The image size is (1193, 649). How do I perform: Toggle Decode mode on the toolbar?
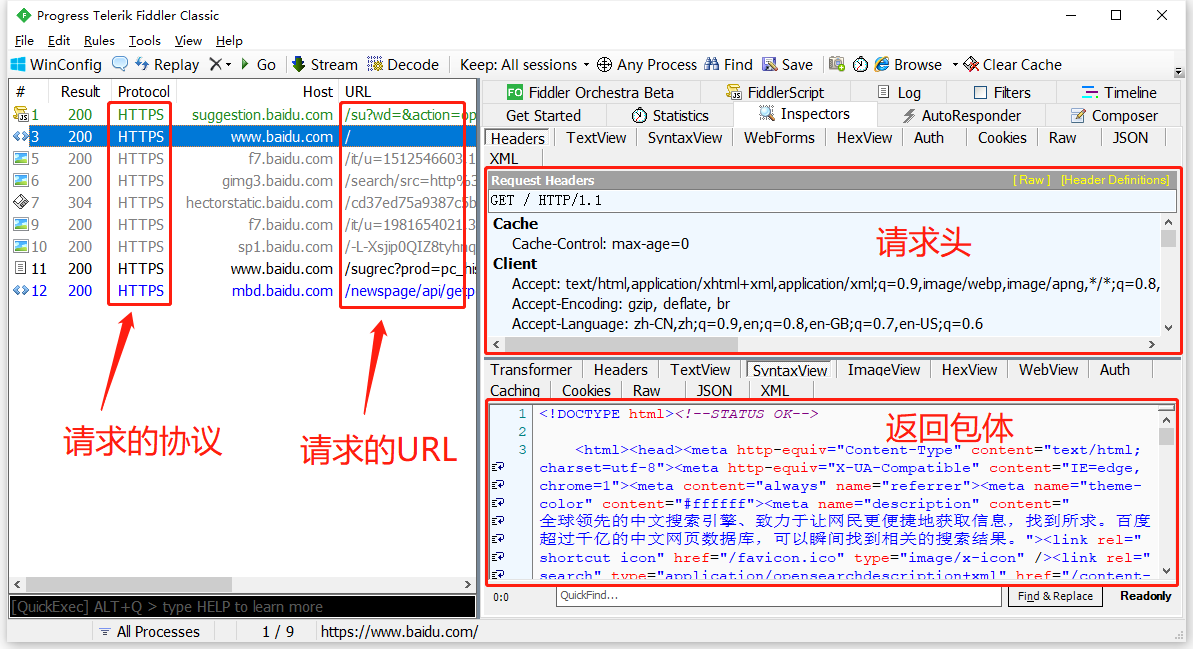402,64
